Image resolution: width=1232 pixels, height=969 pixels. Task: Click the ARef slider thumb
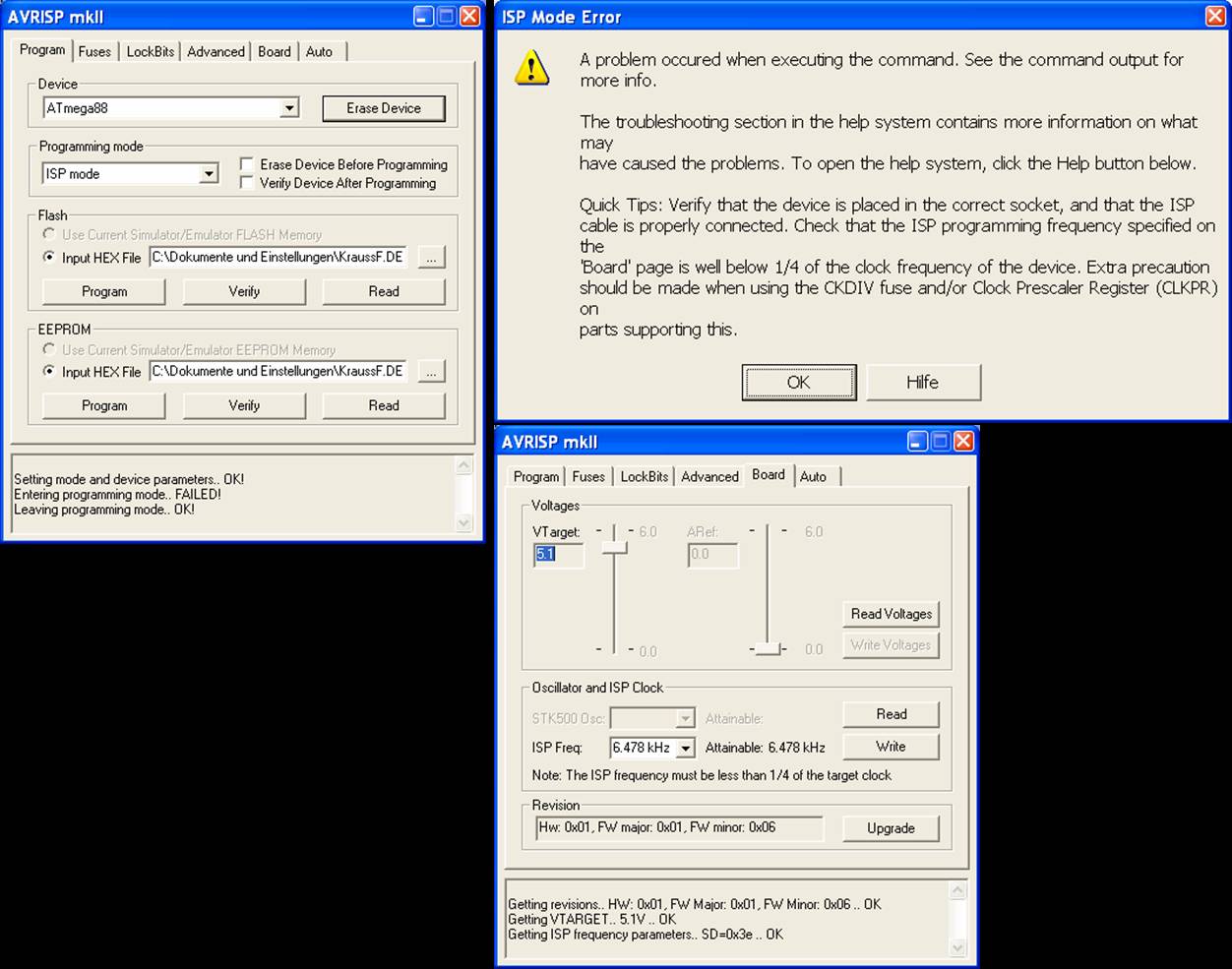pos(767,649)
